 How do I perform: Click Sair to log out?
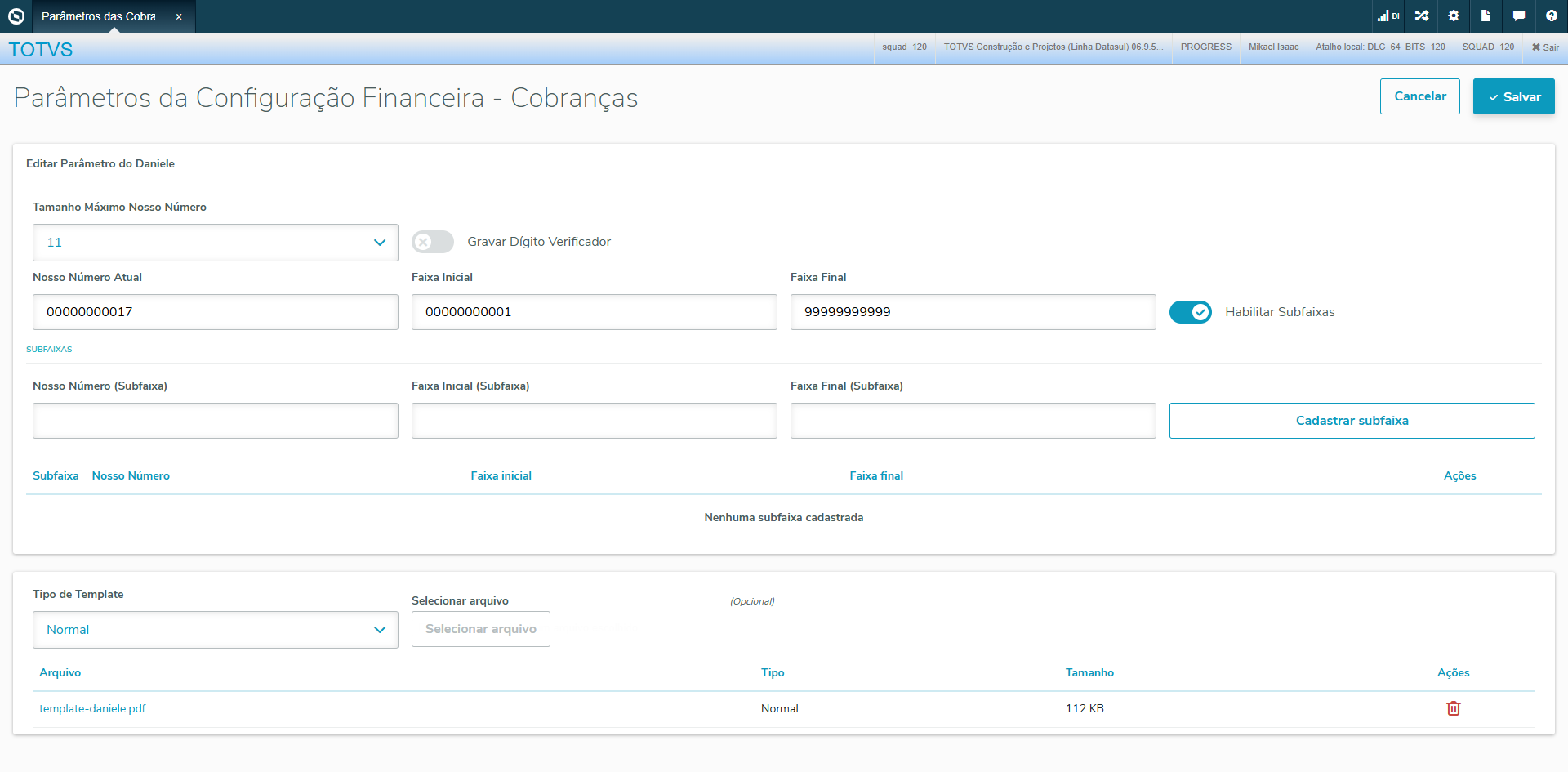point(1545,47)
